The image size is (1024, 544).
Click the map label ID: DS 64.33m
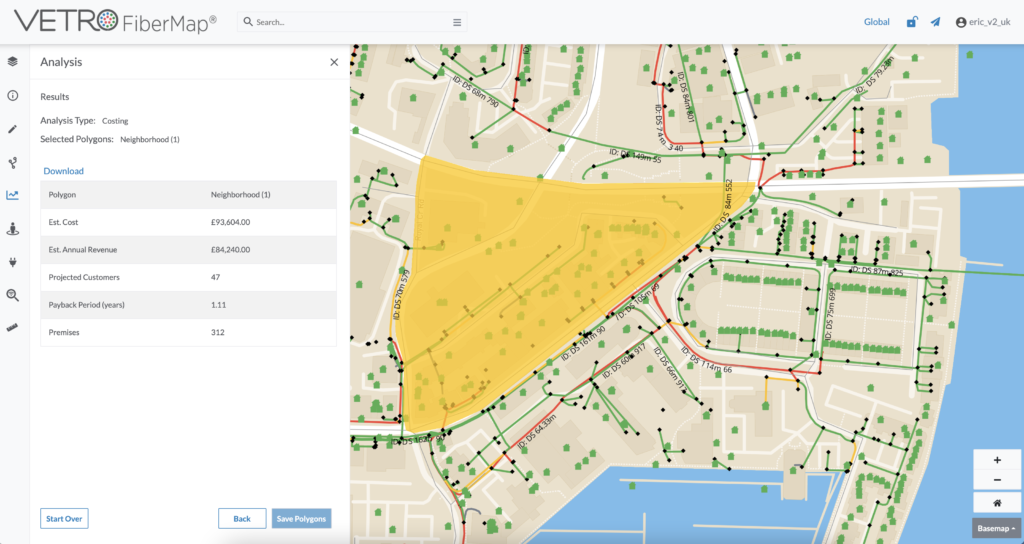[537, 431]
